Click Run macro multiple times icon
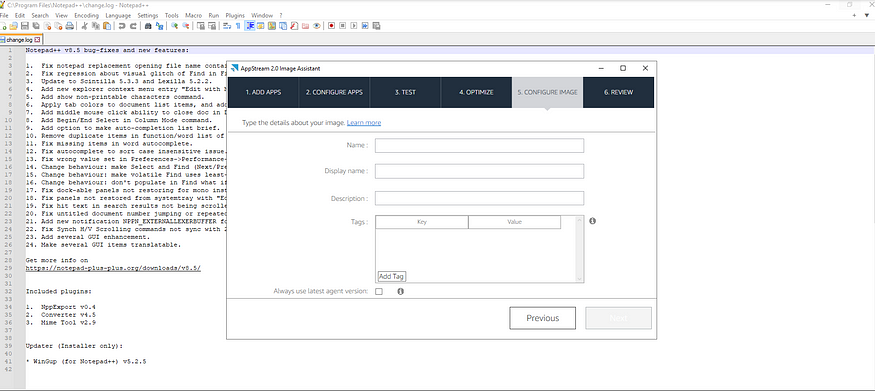Image resolution: width=875 pixels, height=391 pixels. point(365,26)
